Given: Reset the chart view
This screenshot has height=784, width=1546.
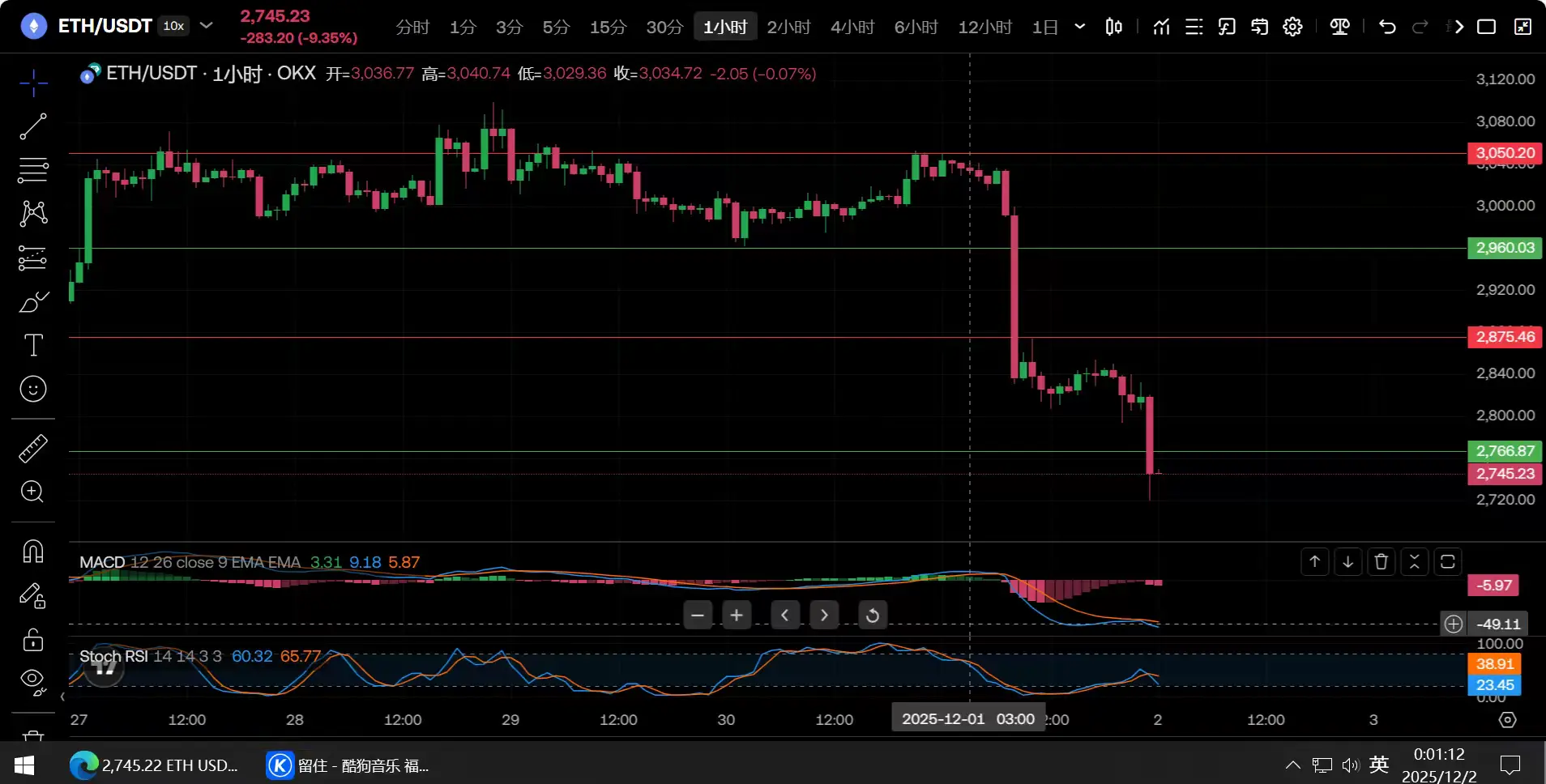Looking at the screenshot, I should 873,616.
